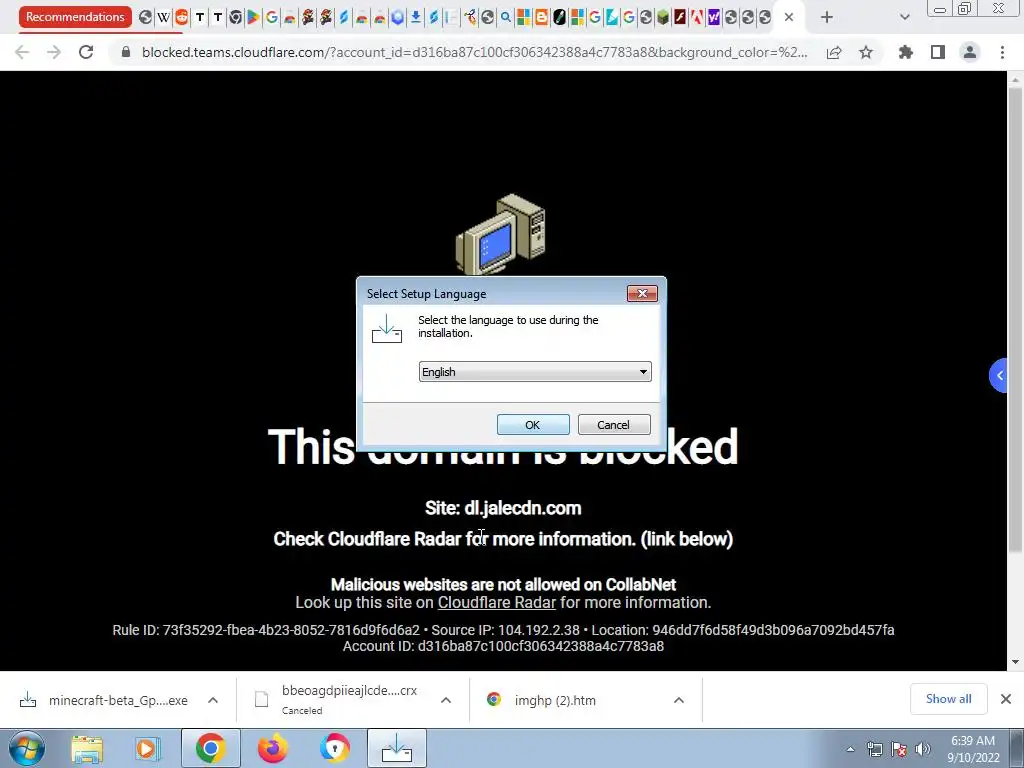Select the active Recommendations tab

75,17
